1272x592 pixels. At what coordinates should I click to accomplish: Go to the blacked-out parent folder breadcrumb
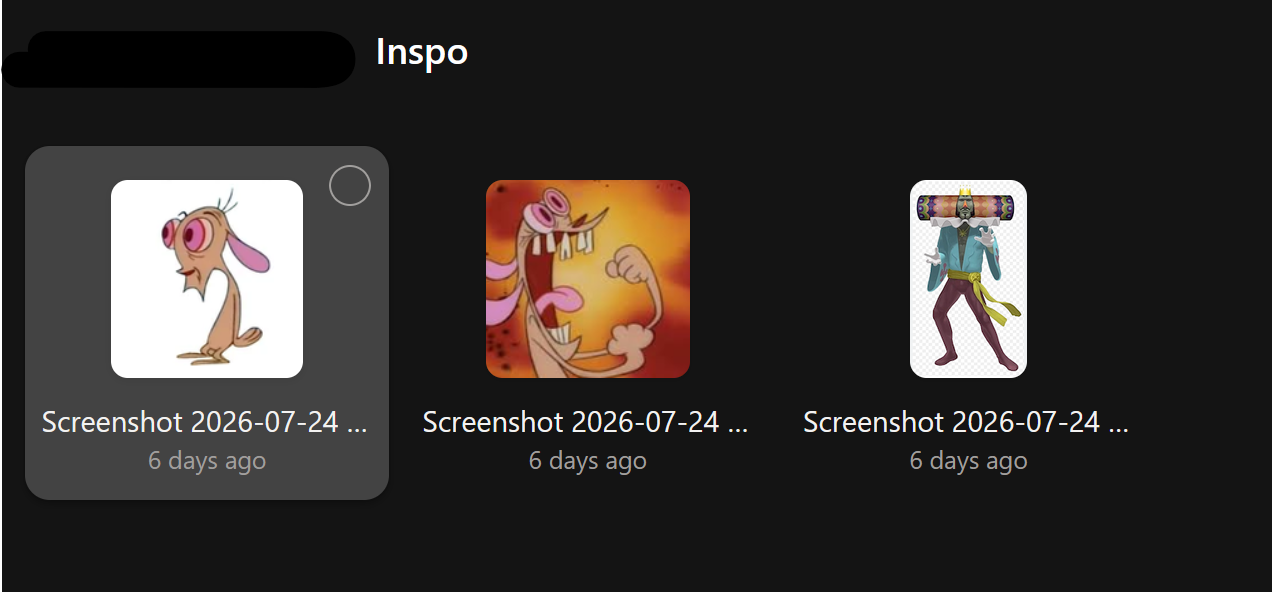coord(178,59)
